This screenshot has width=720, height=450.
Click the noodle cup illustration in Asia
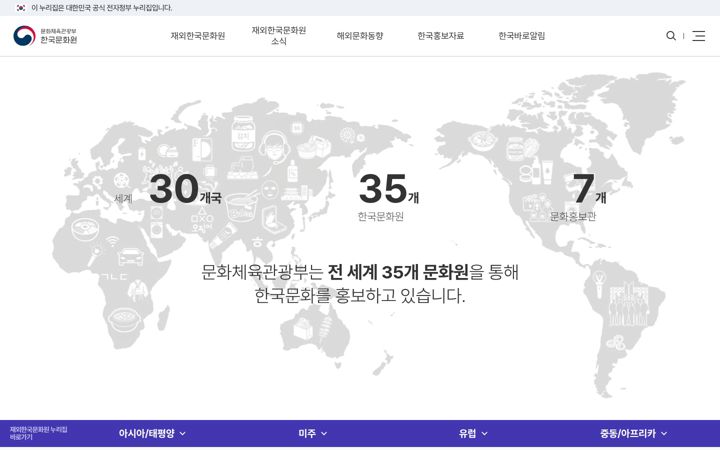coord(242,207)
